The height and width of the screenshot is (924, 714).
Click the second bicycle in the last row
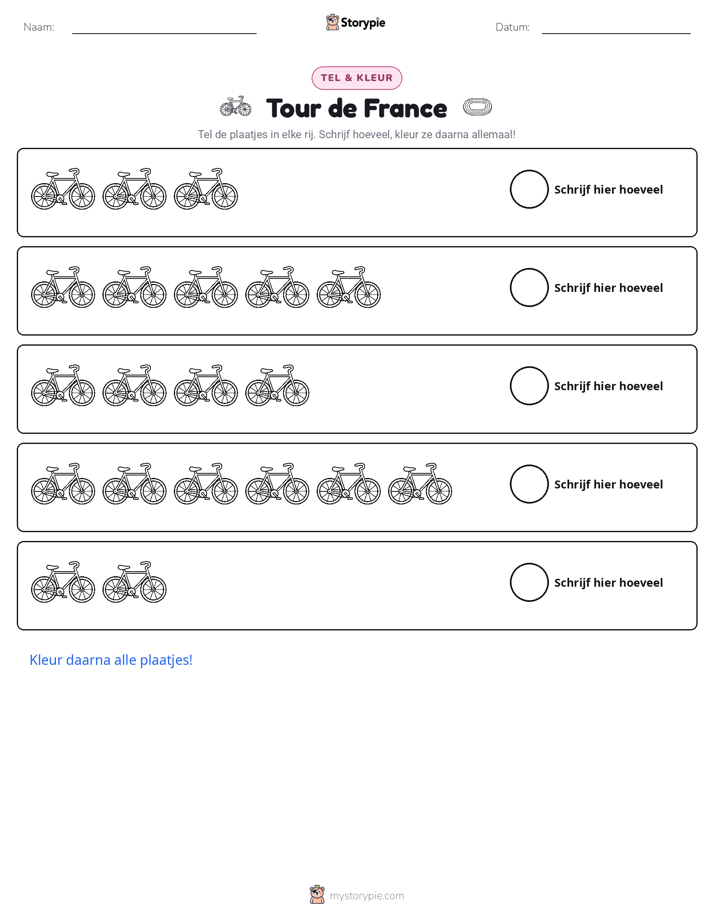click(134, 582)
